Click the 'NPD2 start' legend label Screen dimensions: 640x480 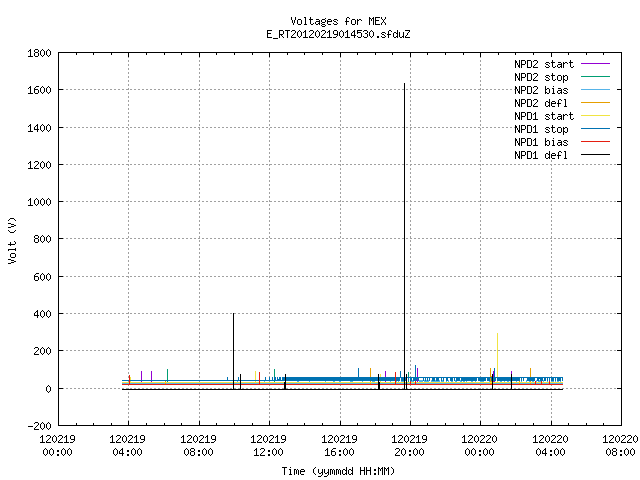[x=544, y=64]
